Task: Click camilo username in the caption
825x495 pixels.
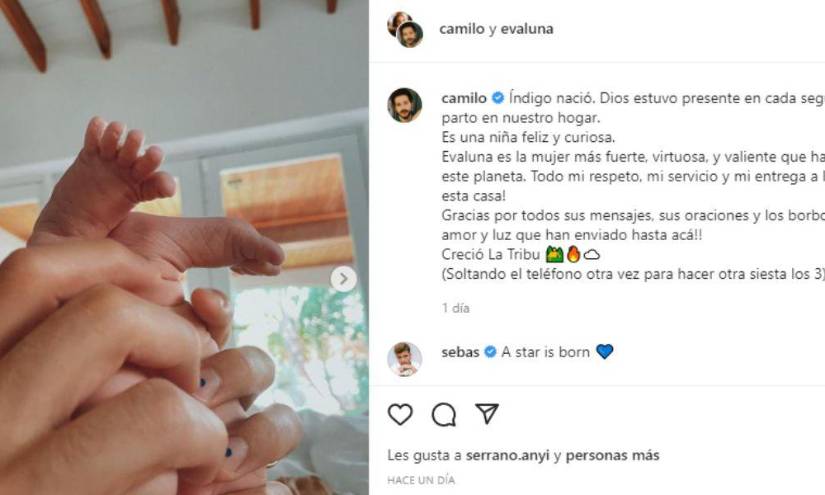Action: point(464,98)
